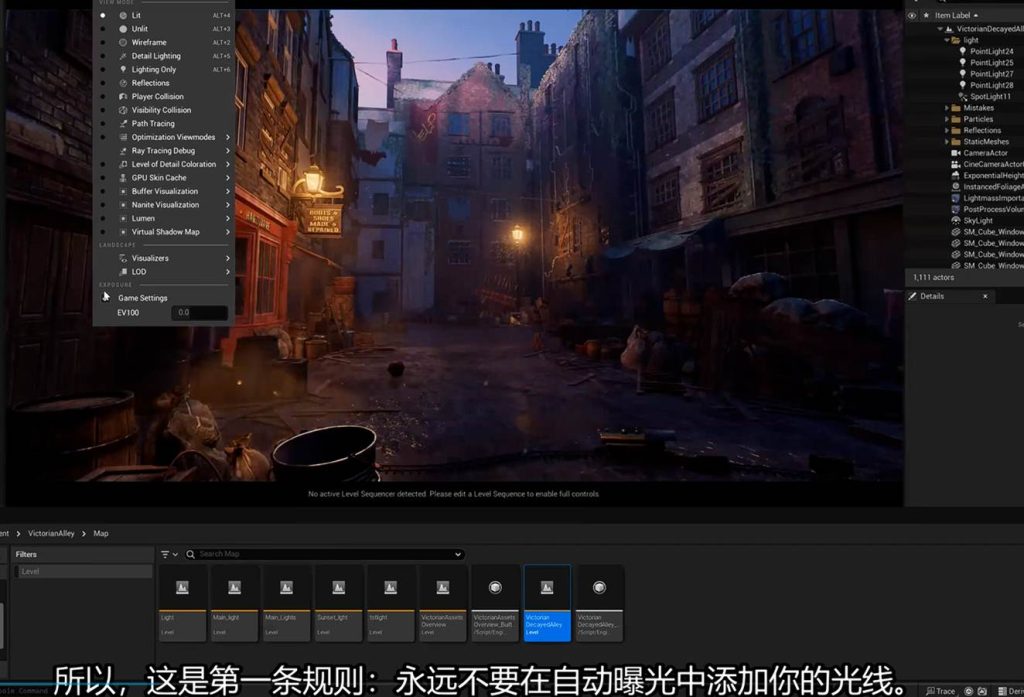Click the Detail Lighting icon

[123, 56]
